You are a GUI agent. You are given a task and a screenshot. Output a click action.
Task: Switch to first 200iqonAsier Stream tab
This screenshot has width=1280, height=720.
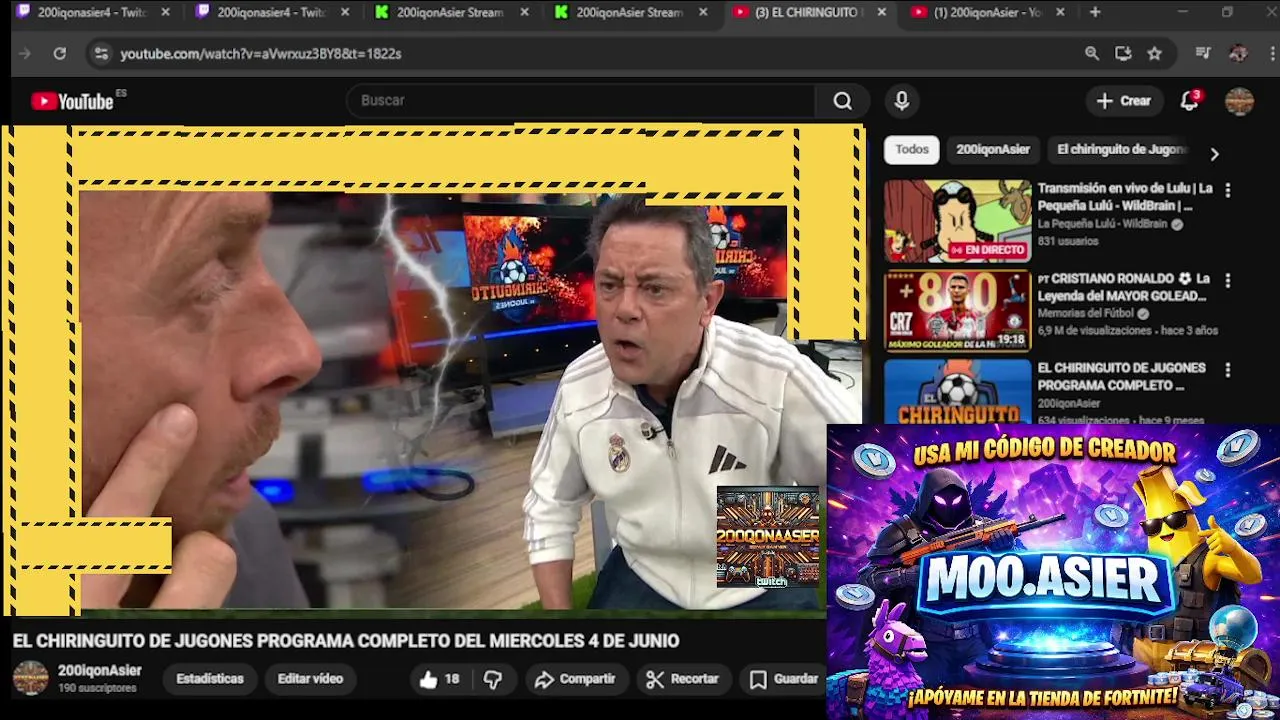[450, 12]
